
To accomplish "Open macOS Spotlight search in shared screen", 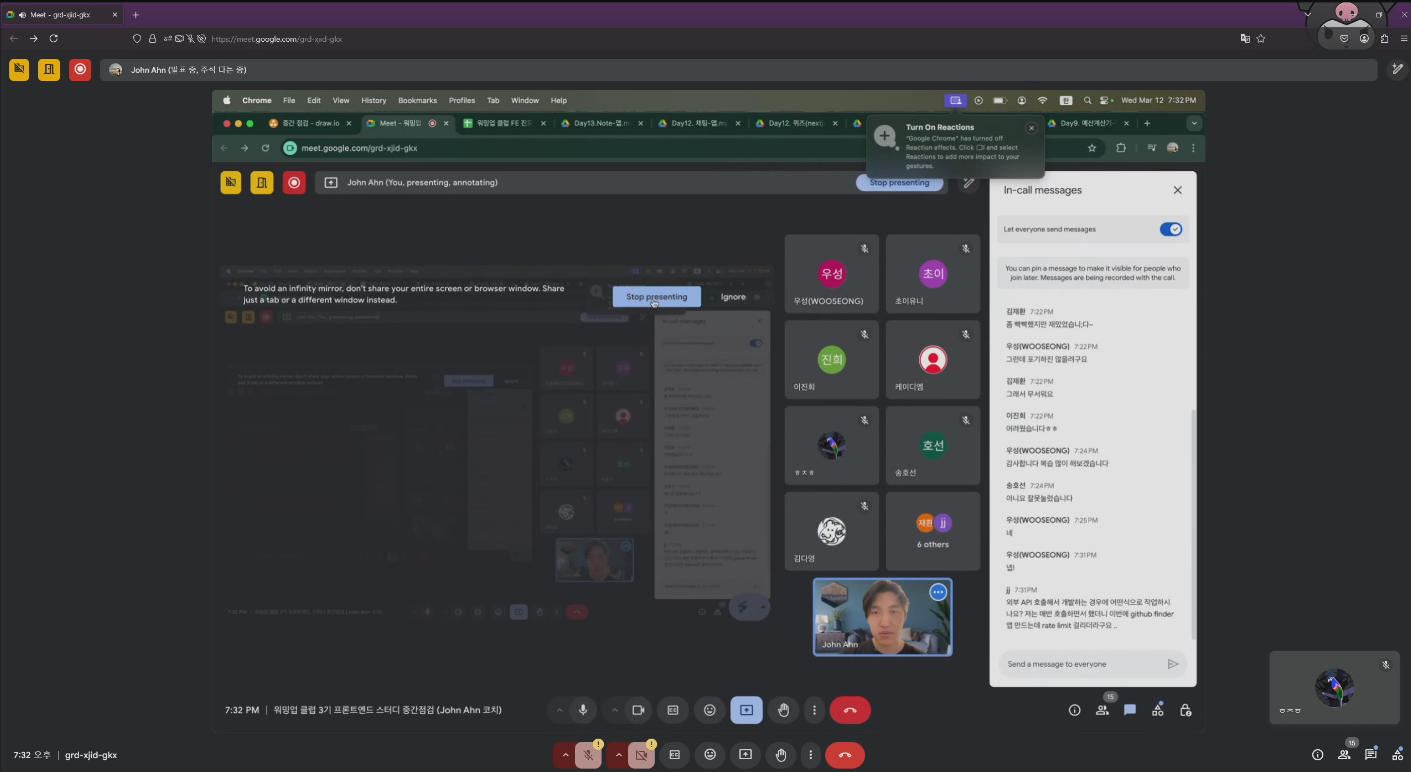I will pos(1087,100).
